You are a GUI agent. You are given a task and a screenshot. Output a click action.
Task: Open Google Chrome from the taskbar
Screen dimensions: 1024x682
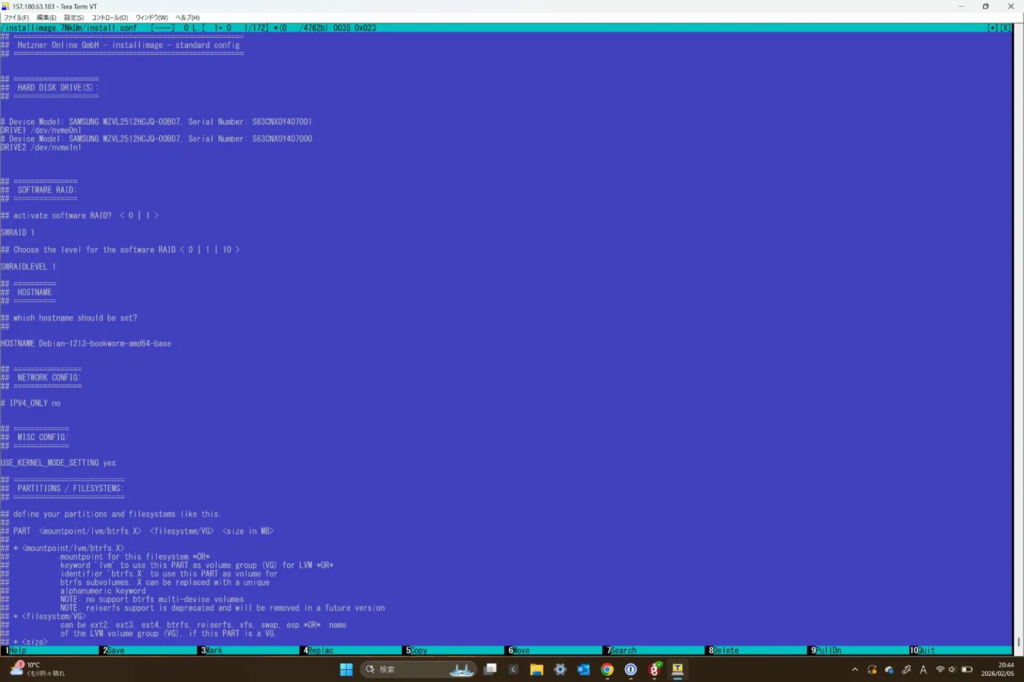point(607,669)
